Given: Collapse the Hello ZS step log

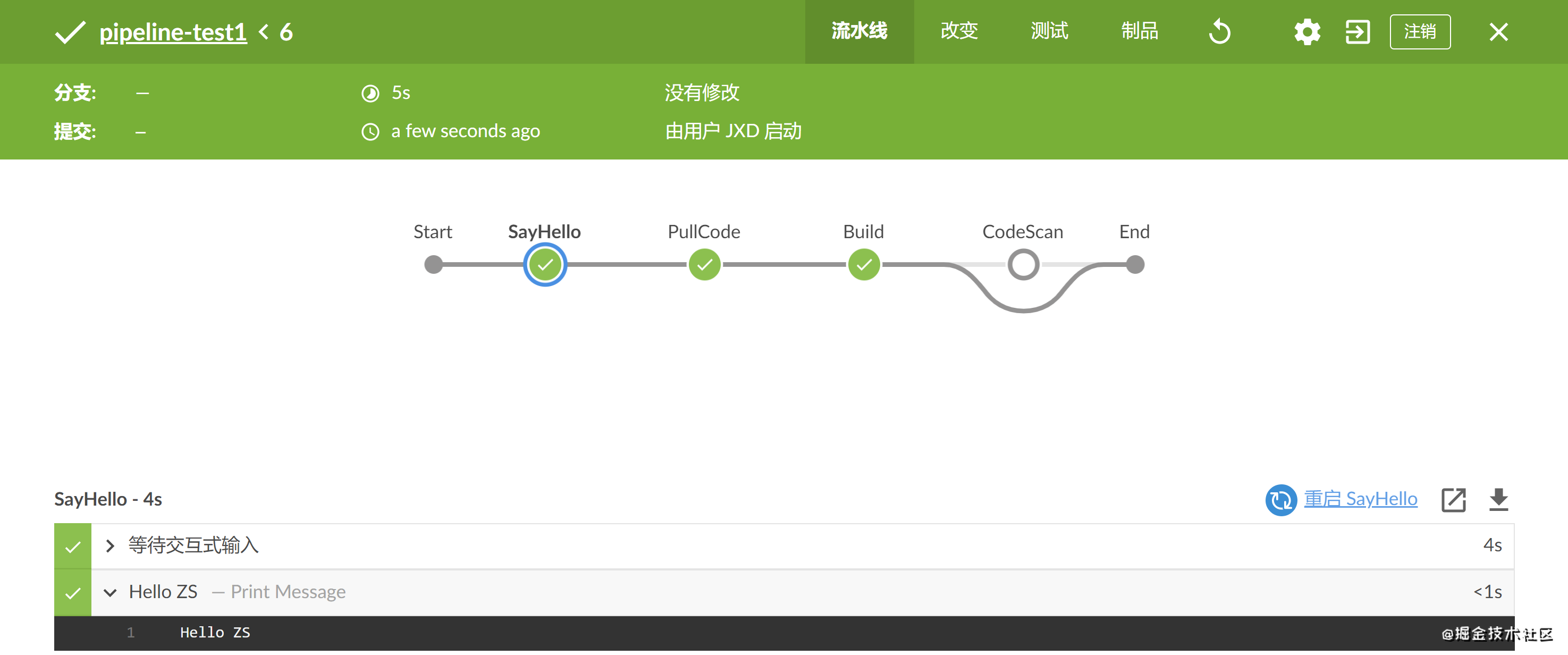Looking at the screenshot, I should pos(110,592).
